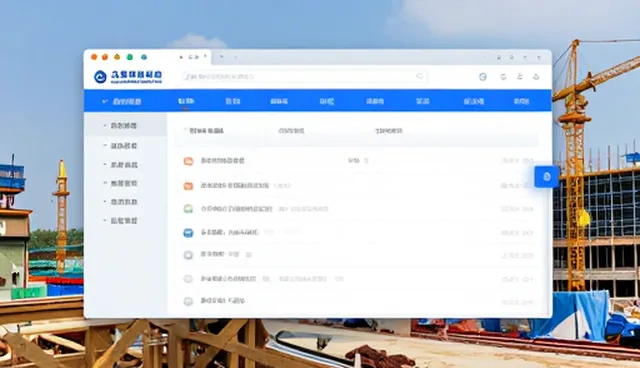Select the highlighted first sidebar item
Viewport: 640px width, 368px height.
pyautogui.click(x=125, y=125)
